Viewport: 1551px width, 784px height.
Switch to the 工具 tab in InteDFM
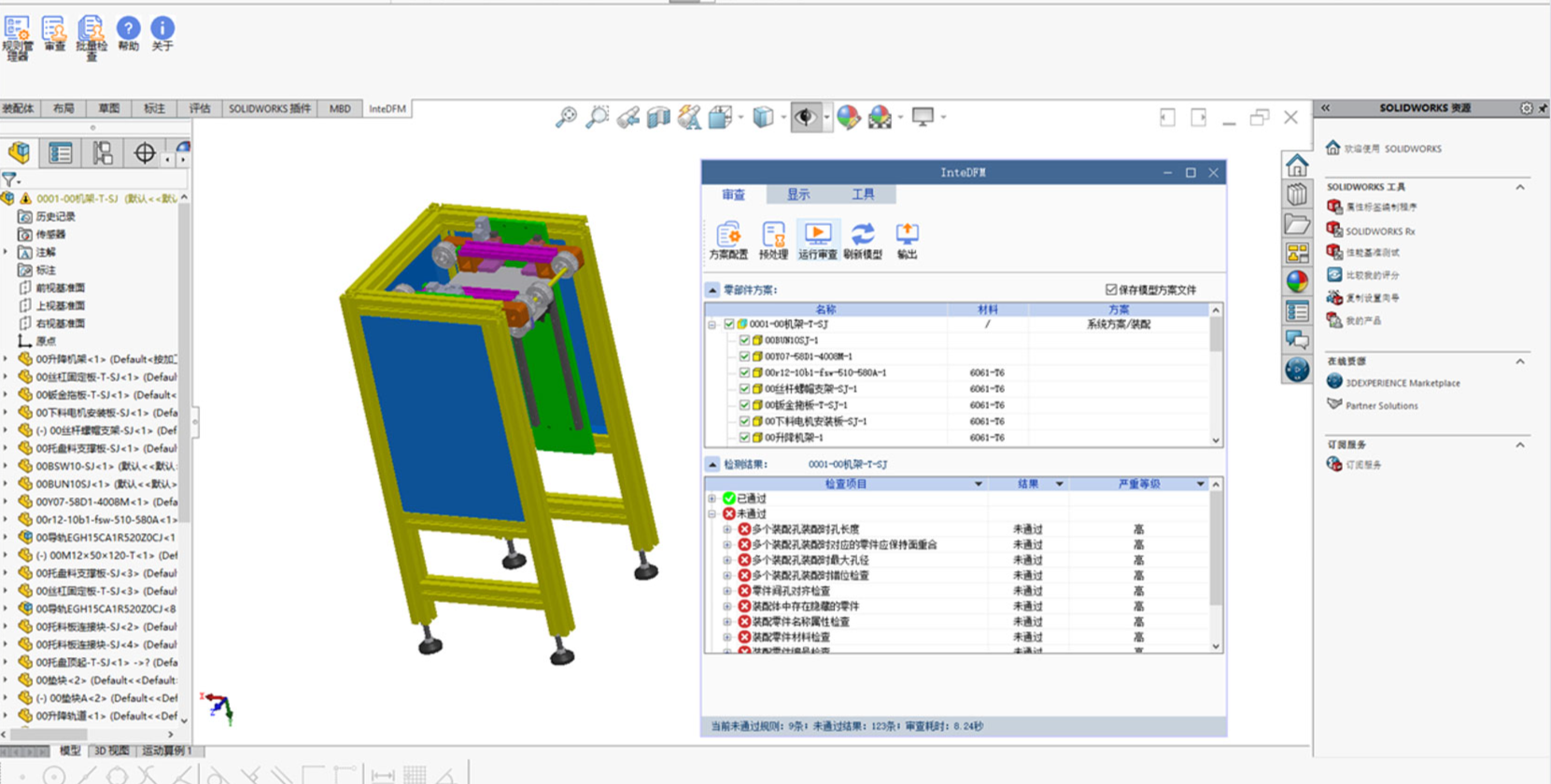point(863,194)
